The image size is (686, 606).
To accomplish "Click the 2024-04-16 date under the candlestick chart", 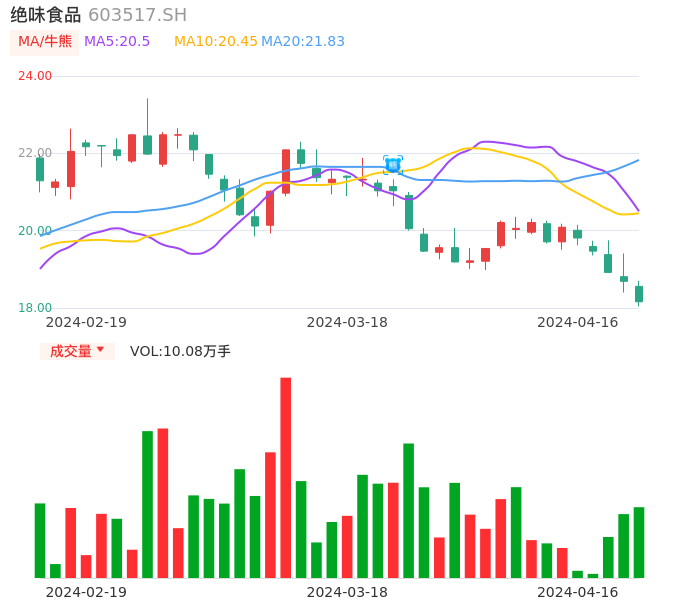I will 577,322.
